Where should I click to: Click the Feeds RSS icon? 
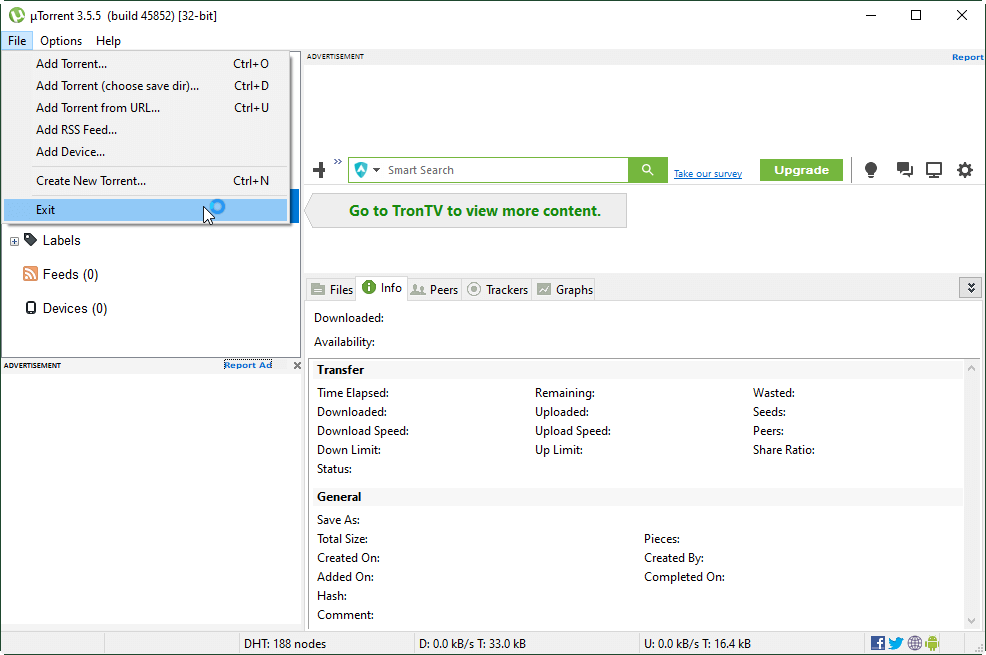30,273
